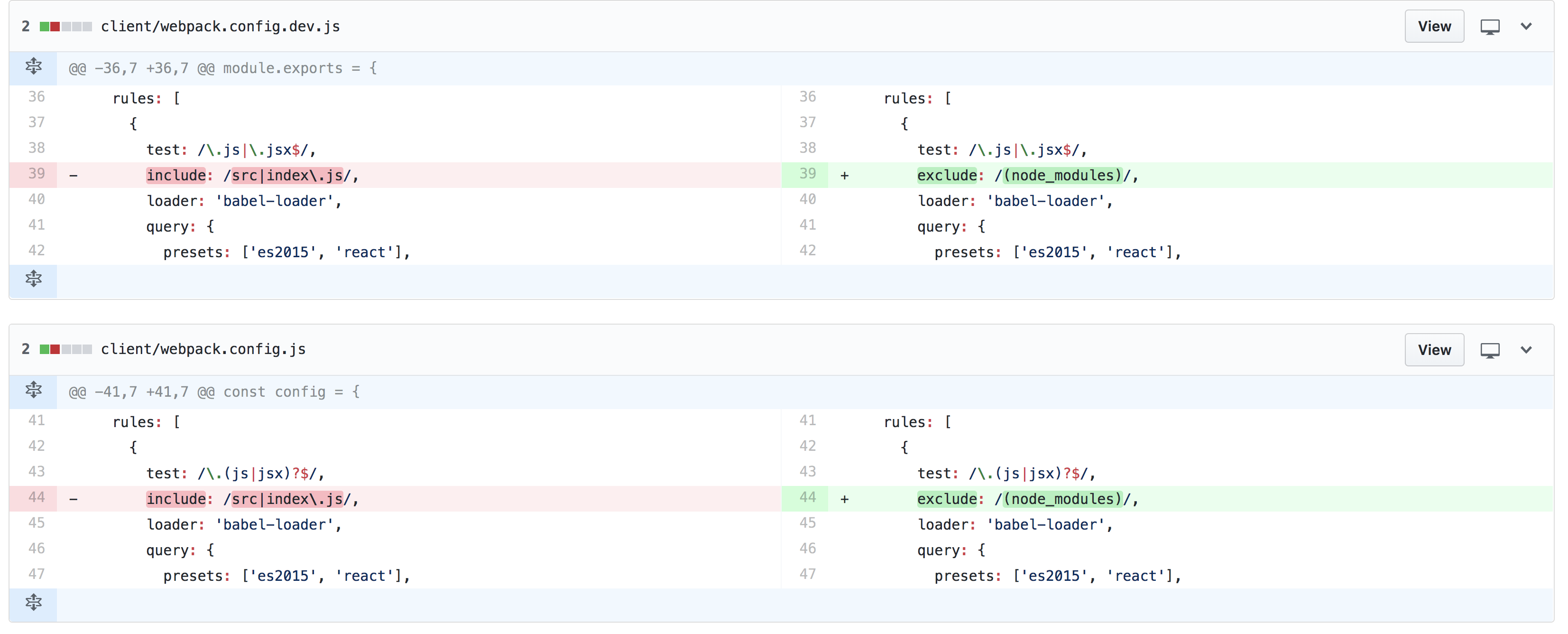
Task: Click the rich diff display icon for webpack.config.dev.js
Action: tap(1491, 26)
